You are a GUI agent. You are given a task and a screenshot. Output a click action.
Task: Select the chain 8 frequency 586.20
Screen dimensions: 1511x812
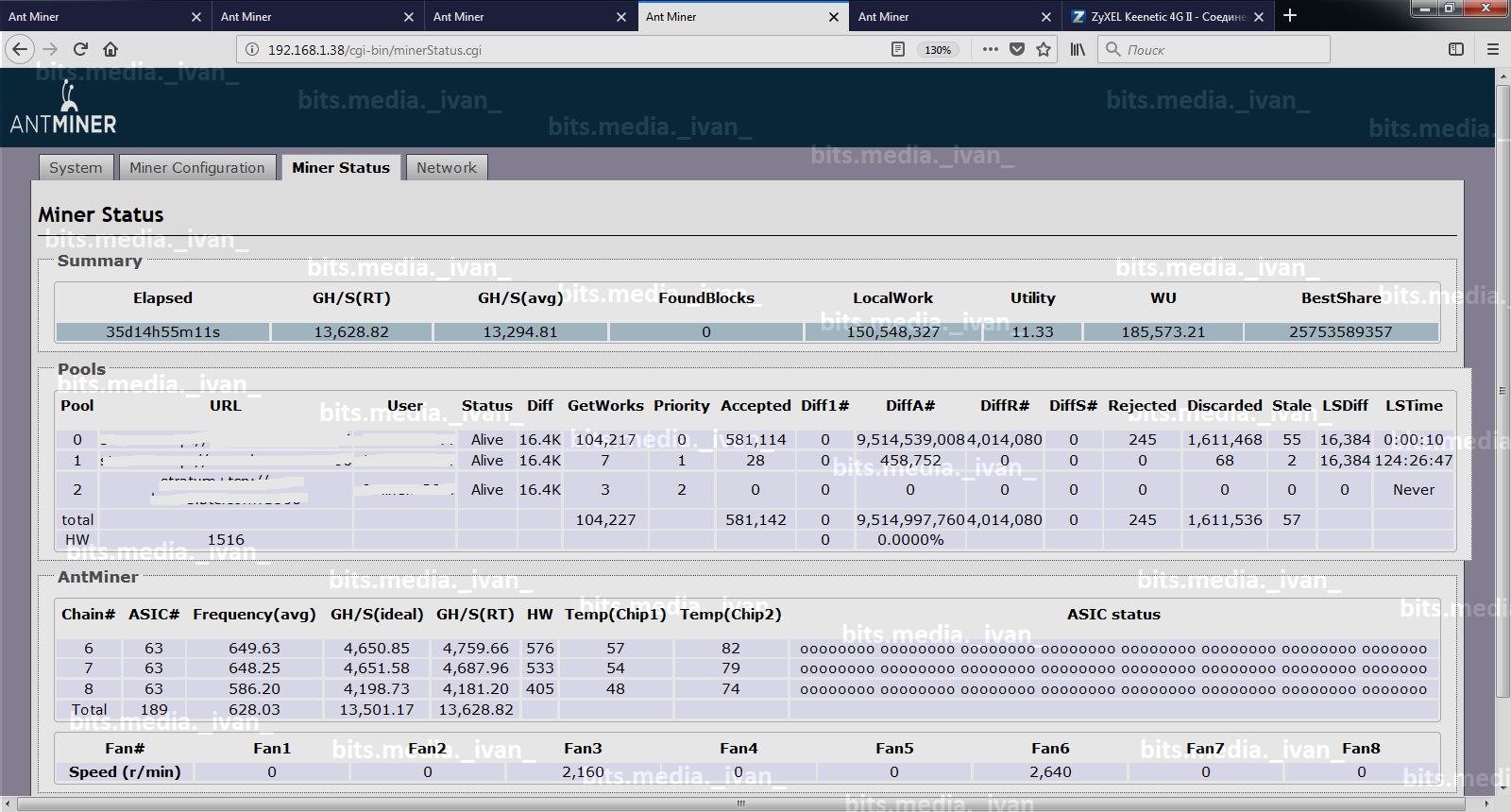click(254, 688)
